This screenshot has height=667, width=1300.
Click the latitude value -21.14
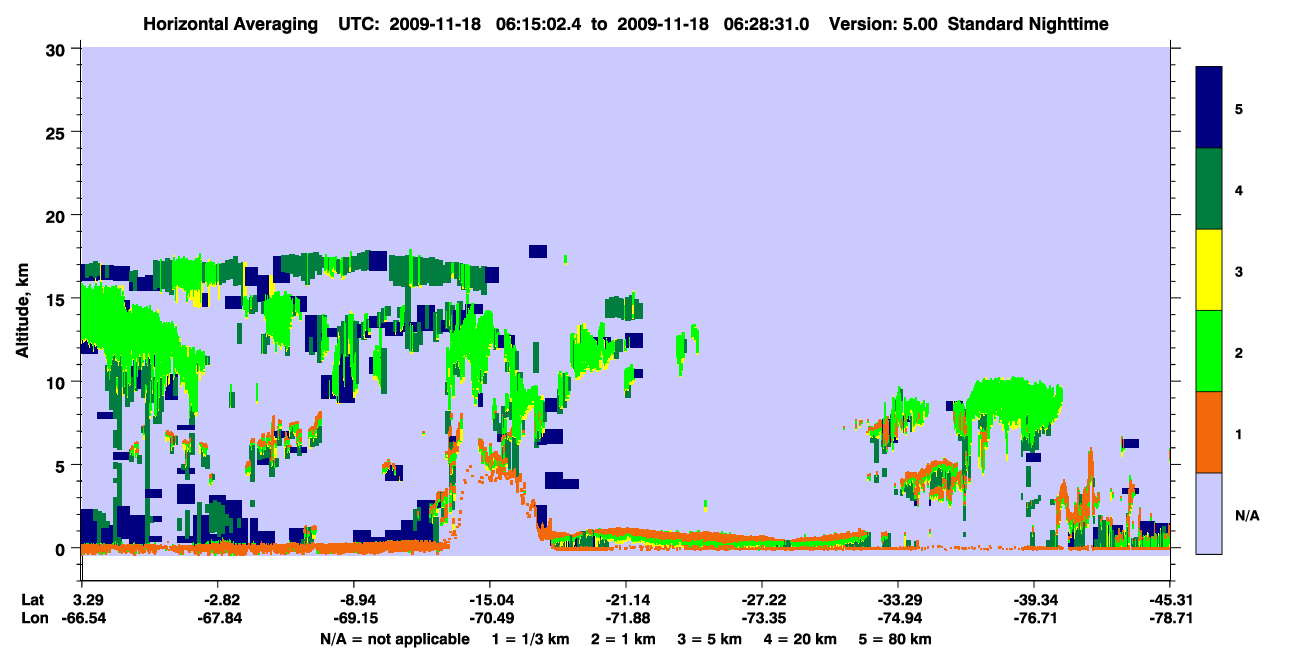pyautogui.click(x=625, y=599)
